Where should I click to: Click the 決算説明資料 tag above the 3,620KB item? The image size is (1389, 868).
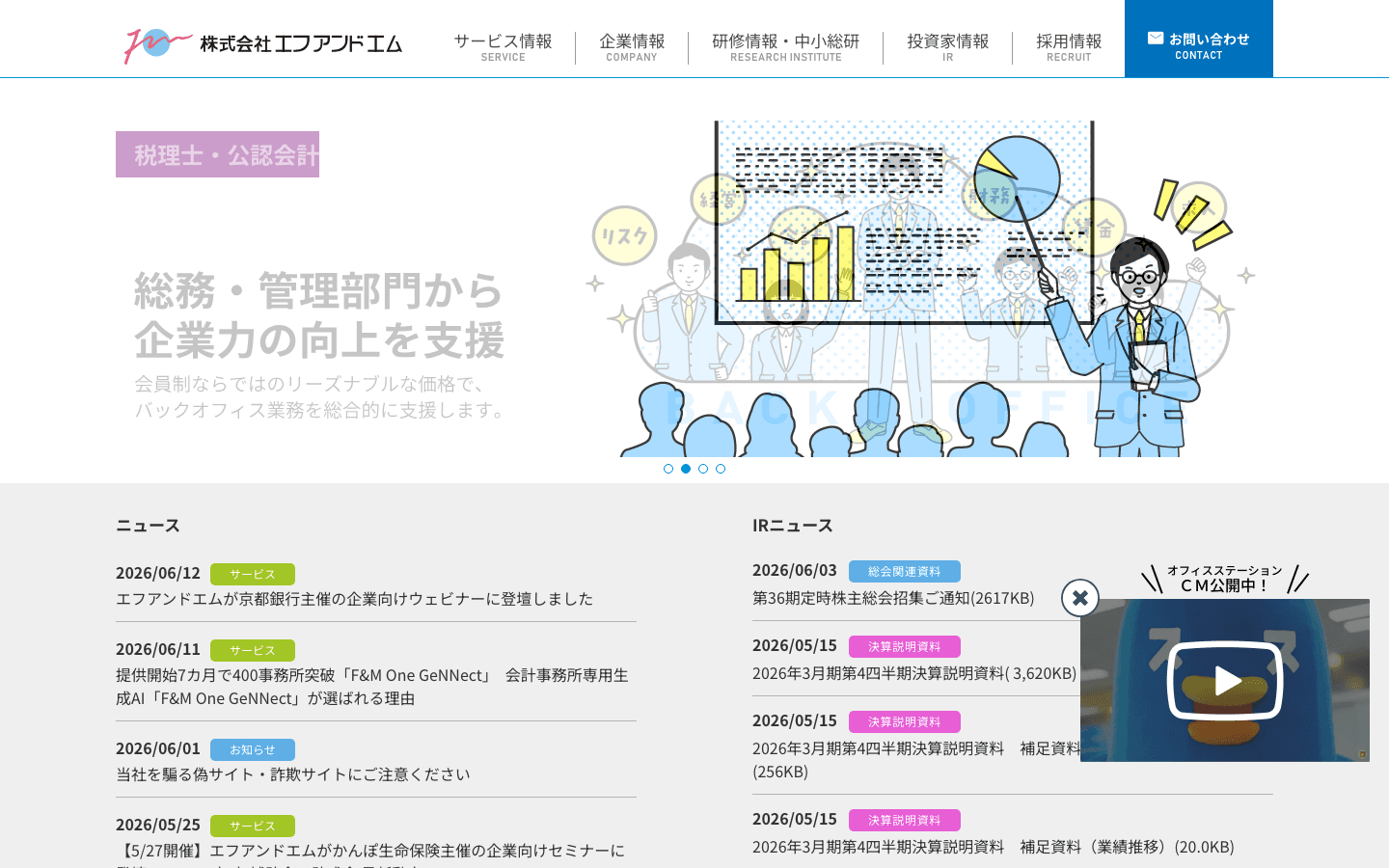point(905,646)
